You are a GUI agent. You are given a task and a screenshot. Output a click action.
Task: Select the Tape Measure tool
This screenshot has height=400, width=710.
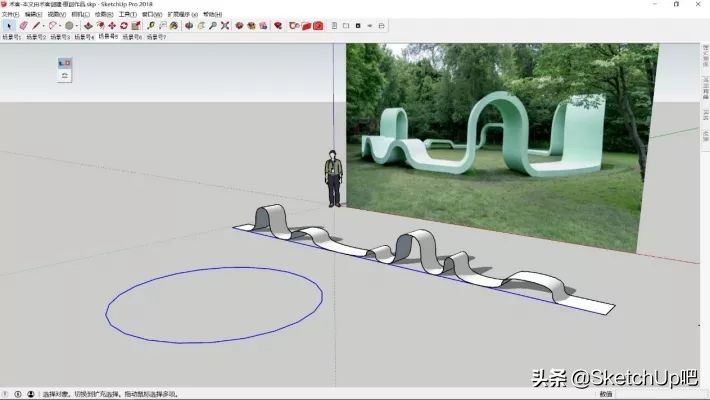151,26
